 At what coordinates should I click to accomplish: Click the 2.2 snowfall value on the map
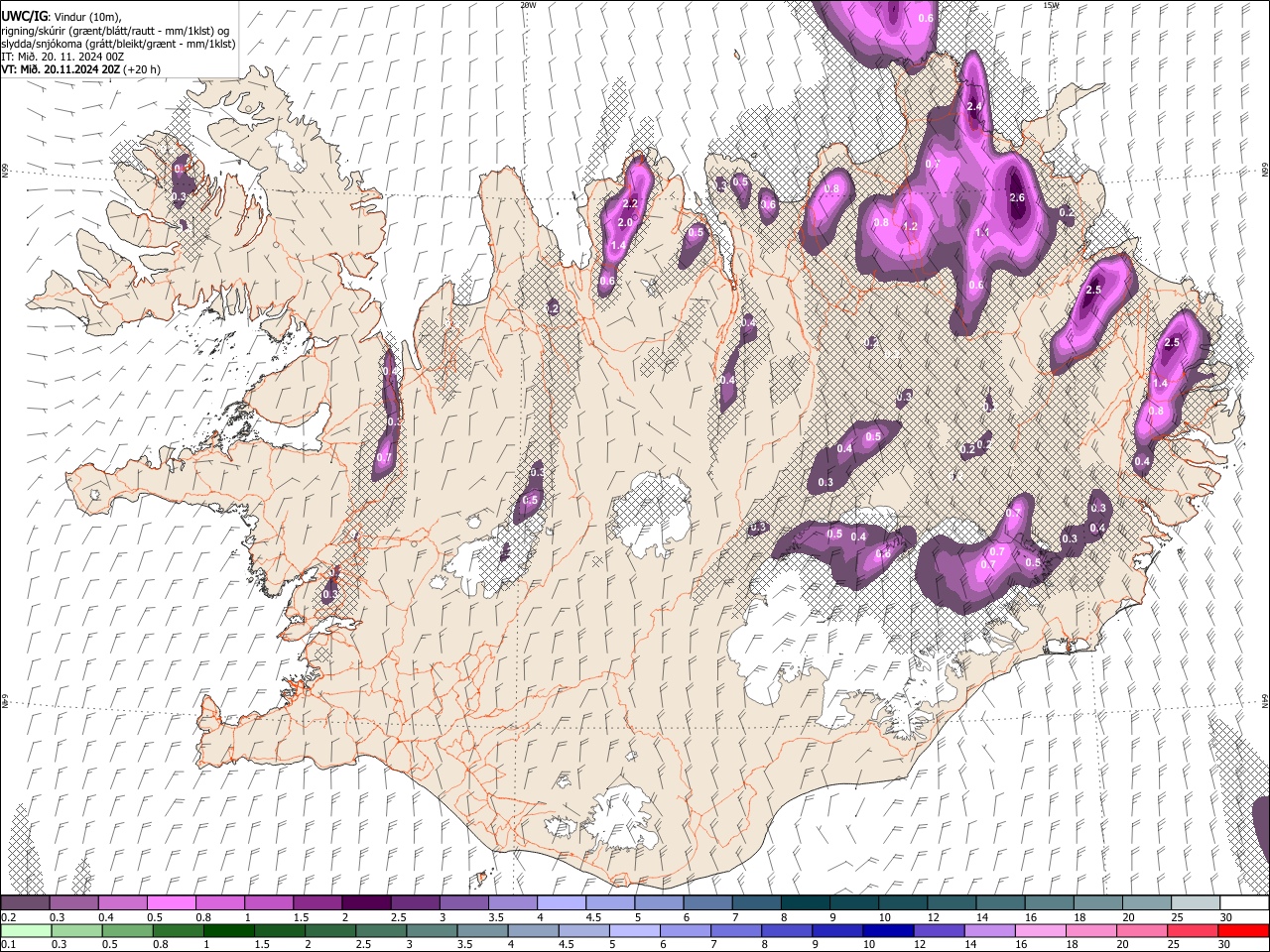click(x=629, y=203)
